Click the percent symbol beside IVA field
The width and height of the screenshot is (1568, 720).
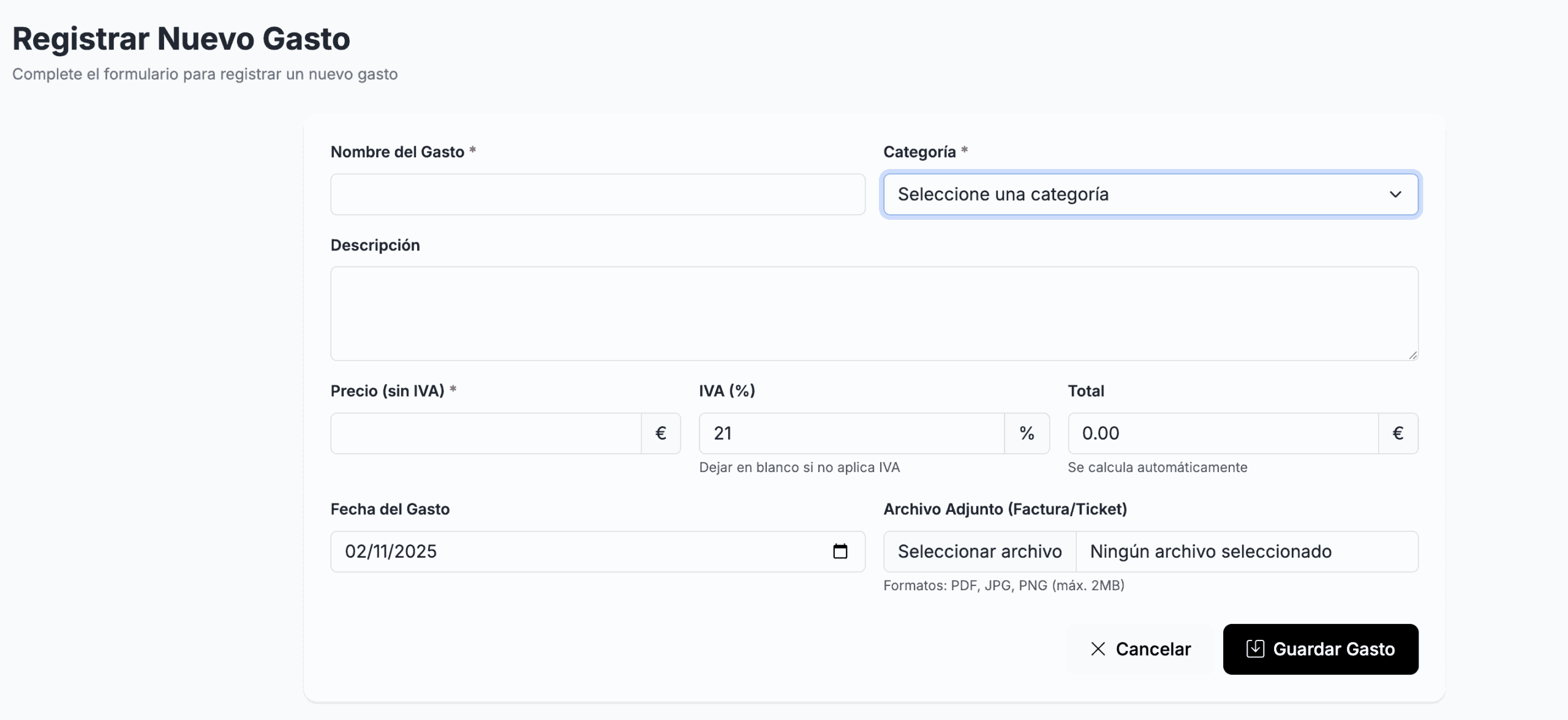point(1027,433)
